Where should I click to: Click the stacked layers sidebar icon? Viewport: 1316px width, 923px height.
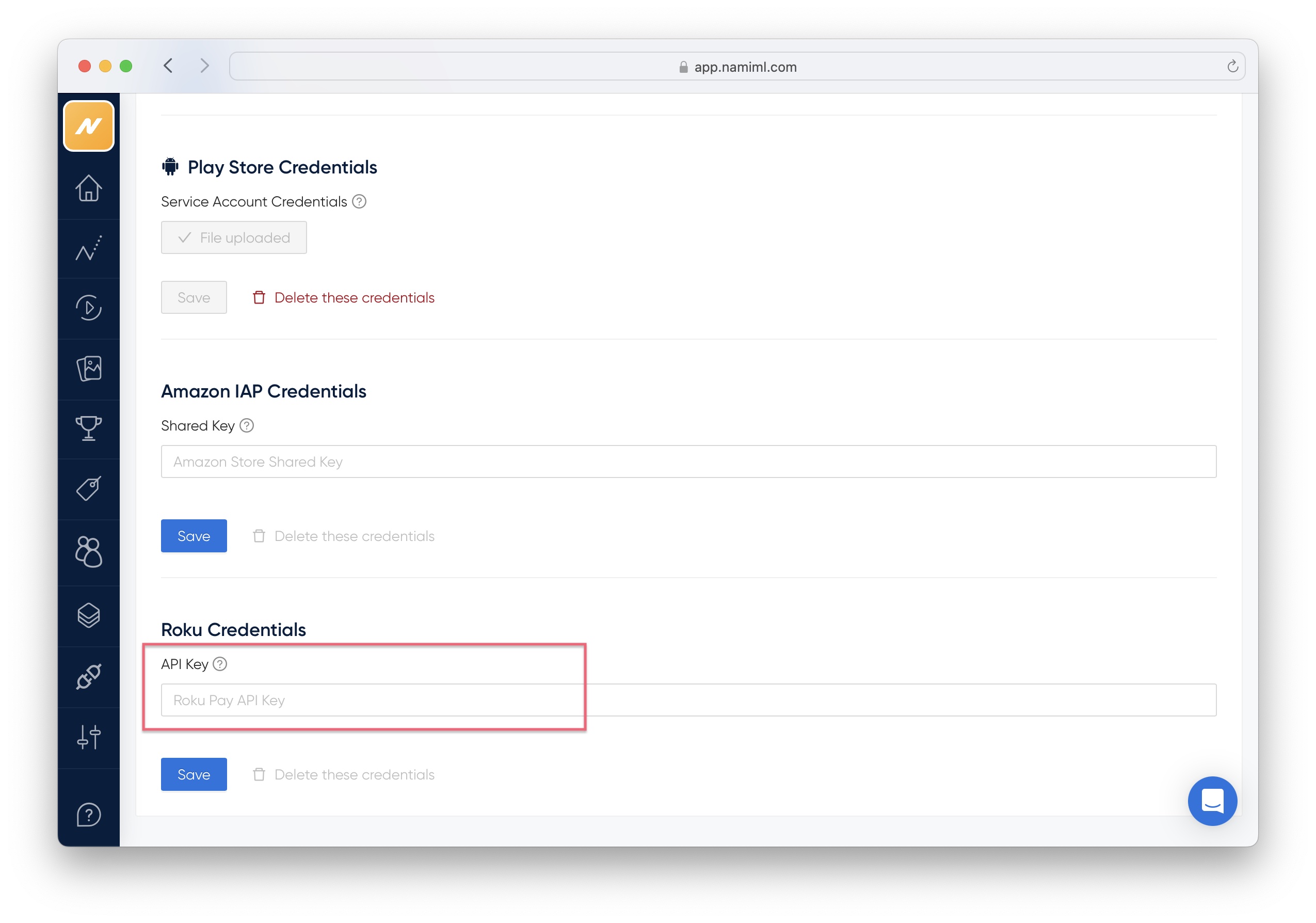(89, 616)
